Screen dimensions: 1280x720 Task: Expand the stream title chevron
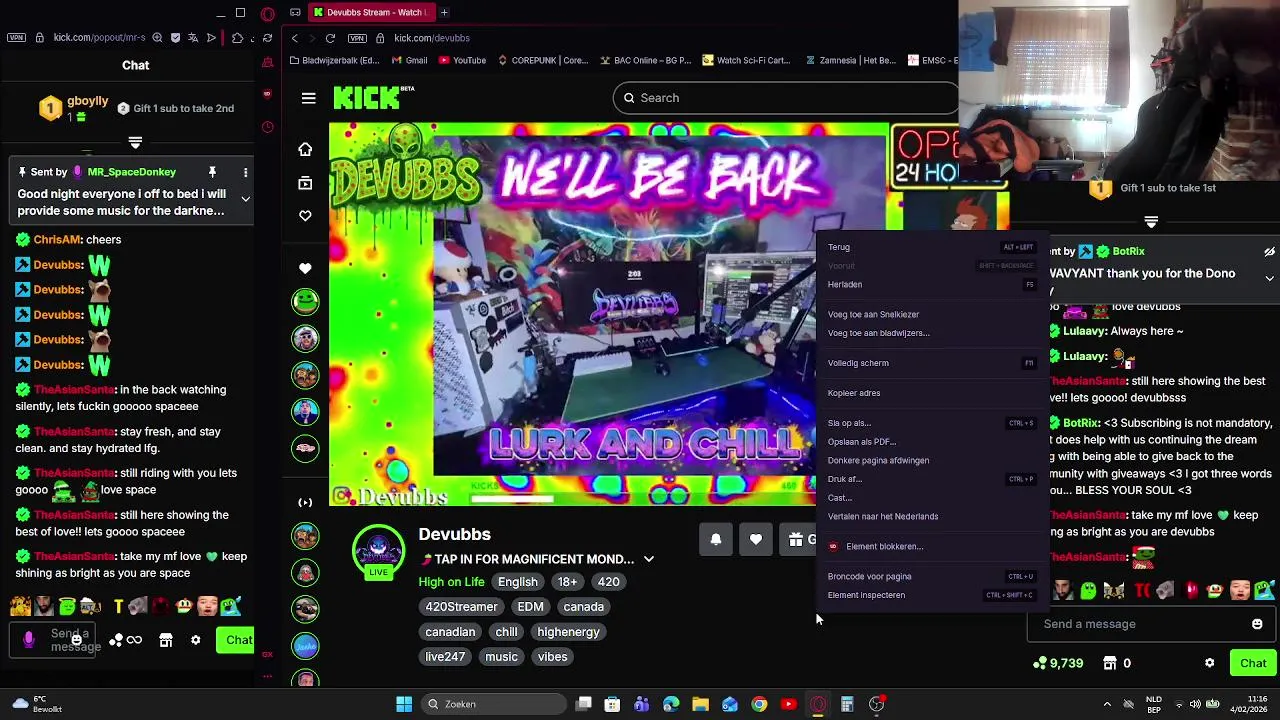tap(648, 559)
